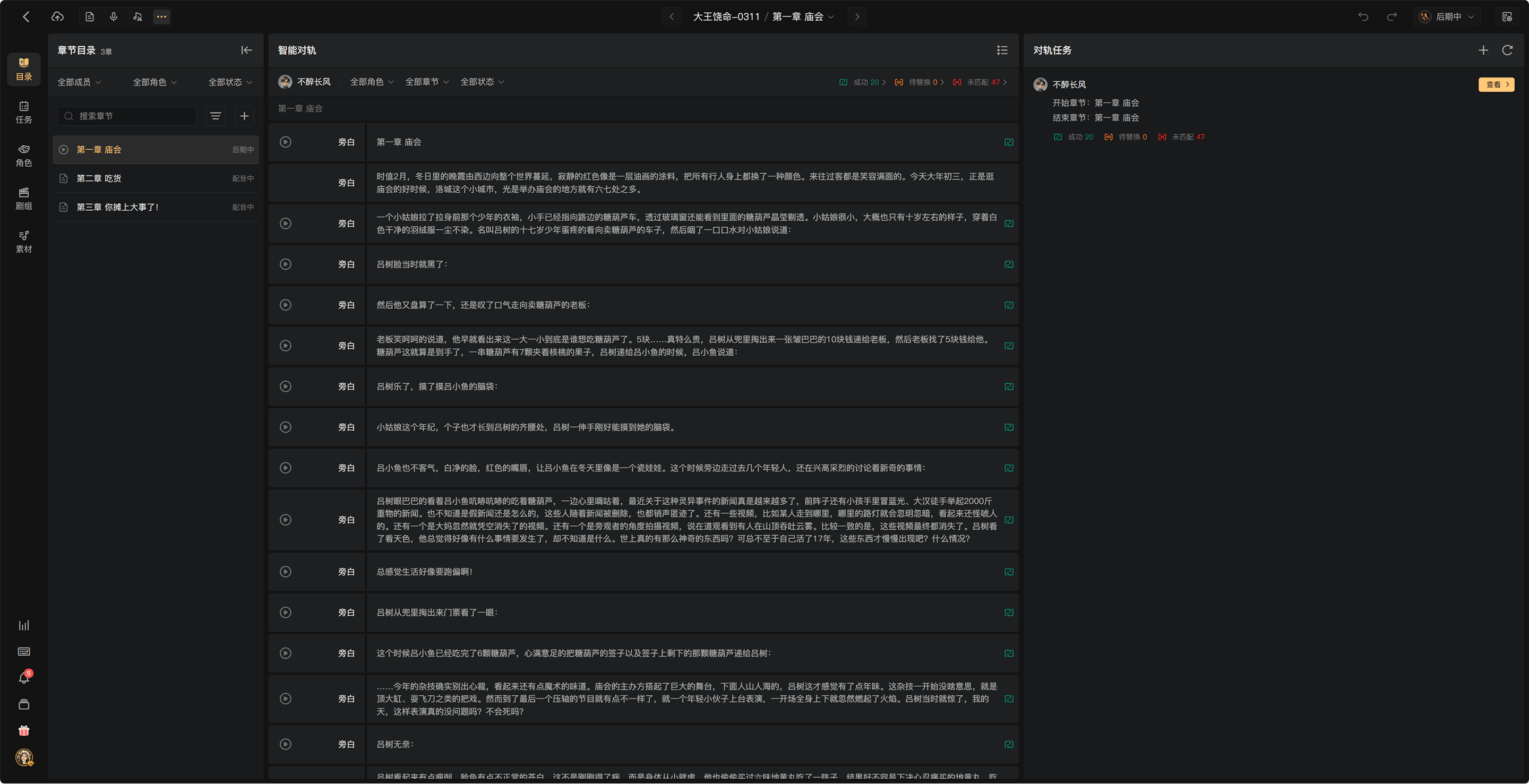Image resolution: width=1529 pixels, height=784 pixels.
Task: Play the 吕树脸当时就黑了 line
Action: 286,265
